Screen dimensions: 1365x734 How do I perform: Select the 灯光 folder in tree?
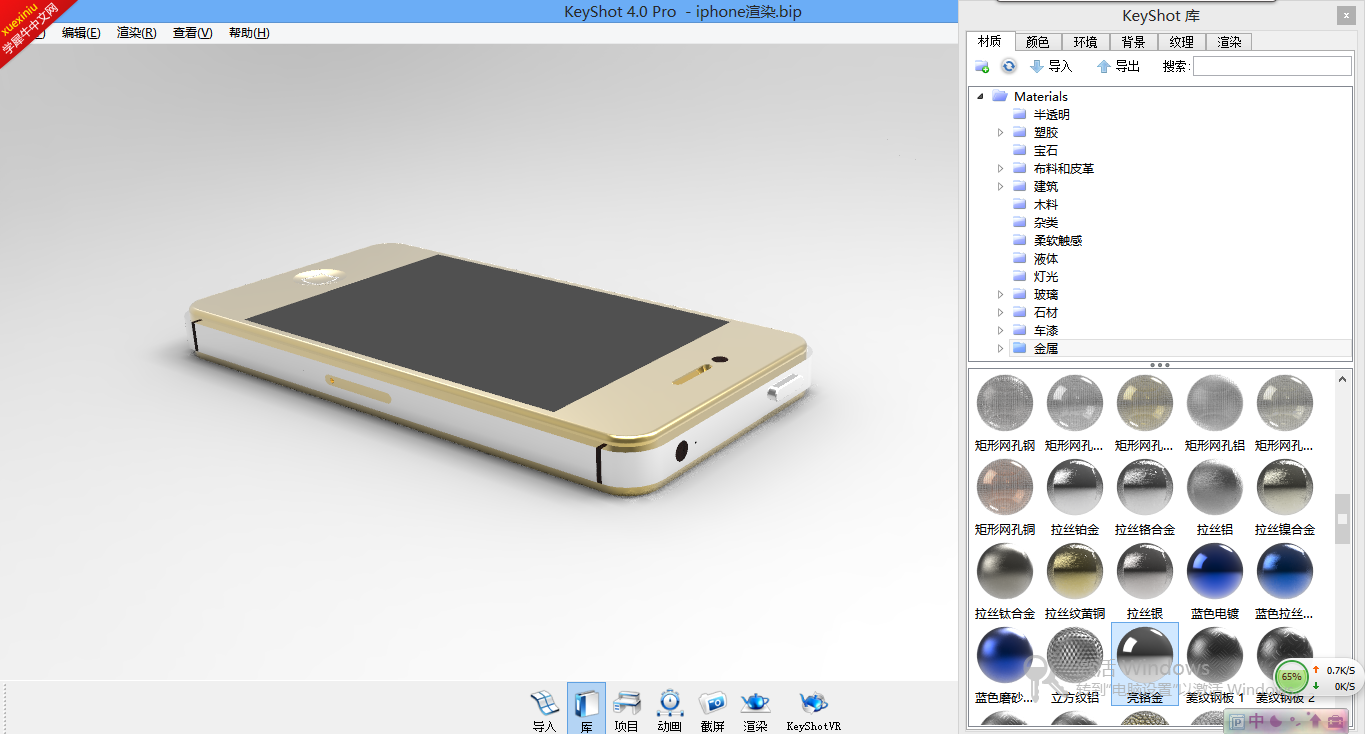[x=1046, y=276]
